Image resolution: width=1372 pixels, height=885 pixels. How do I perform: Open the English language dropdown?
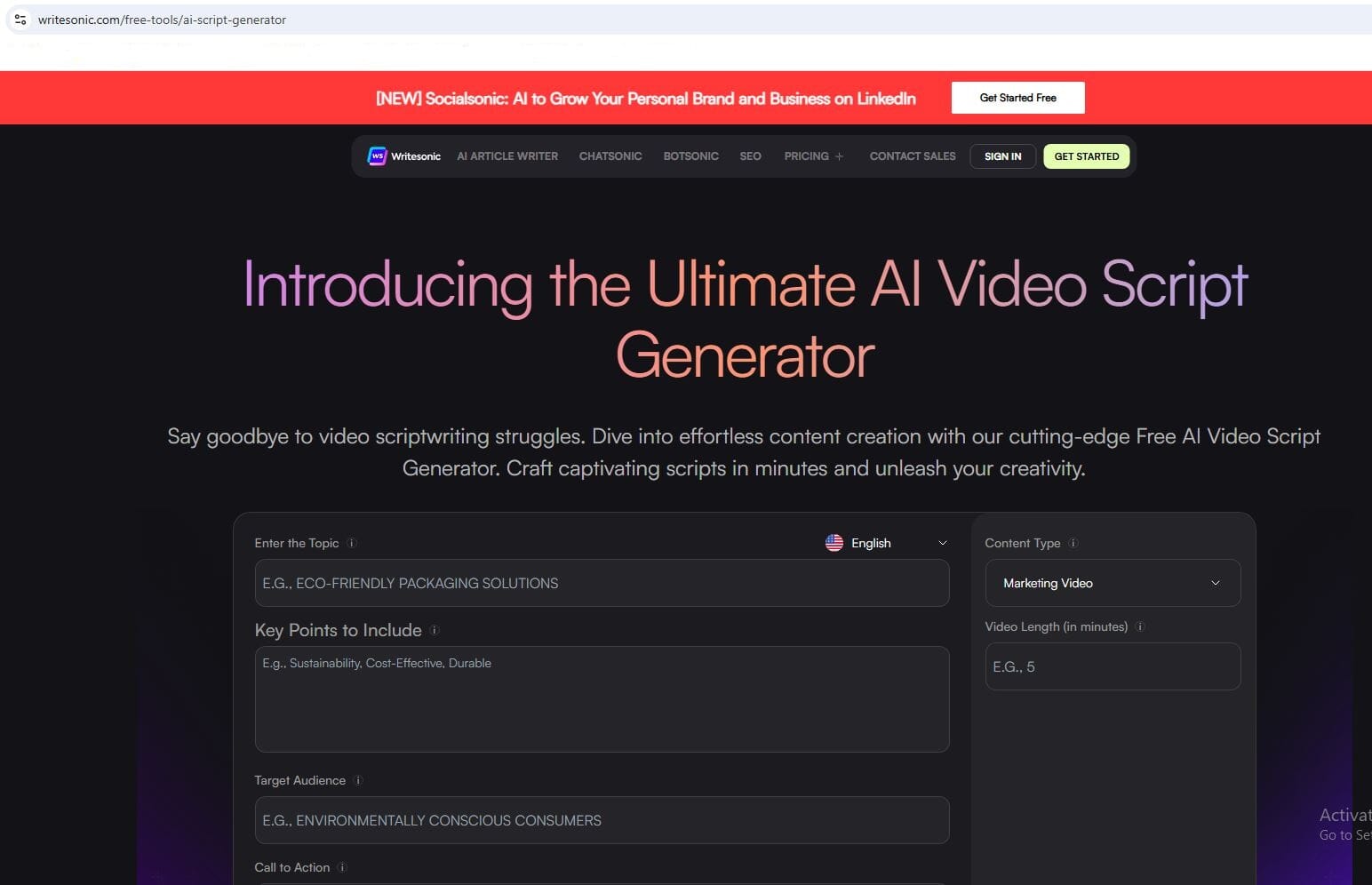tap(942, 543)
